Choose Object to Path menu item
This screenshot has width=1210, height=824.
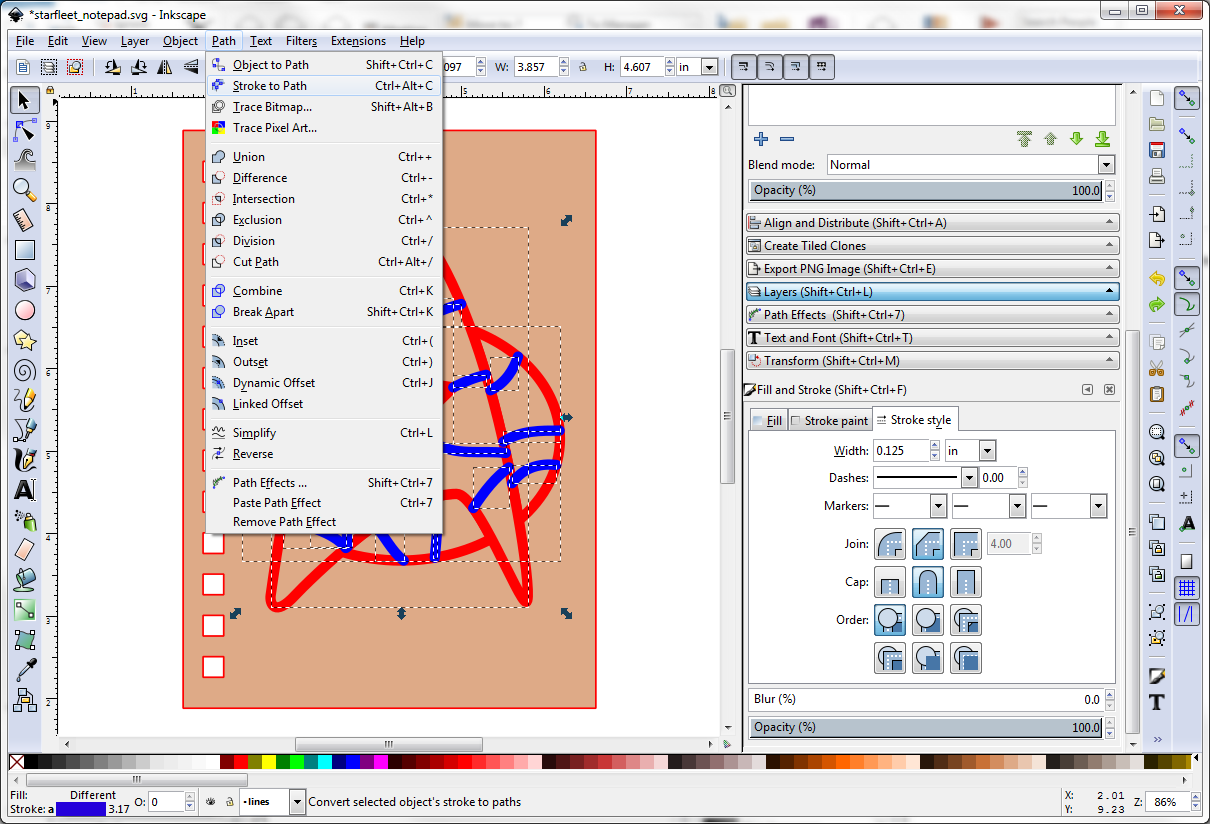pyautogui.click(x=323, y=65)
